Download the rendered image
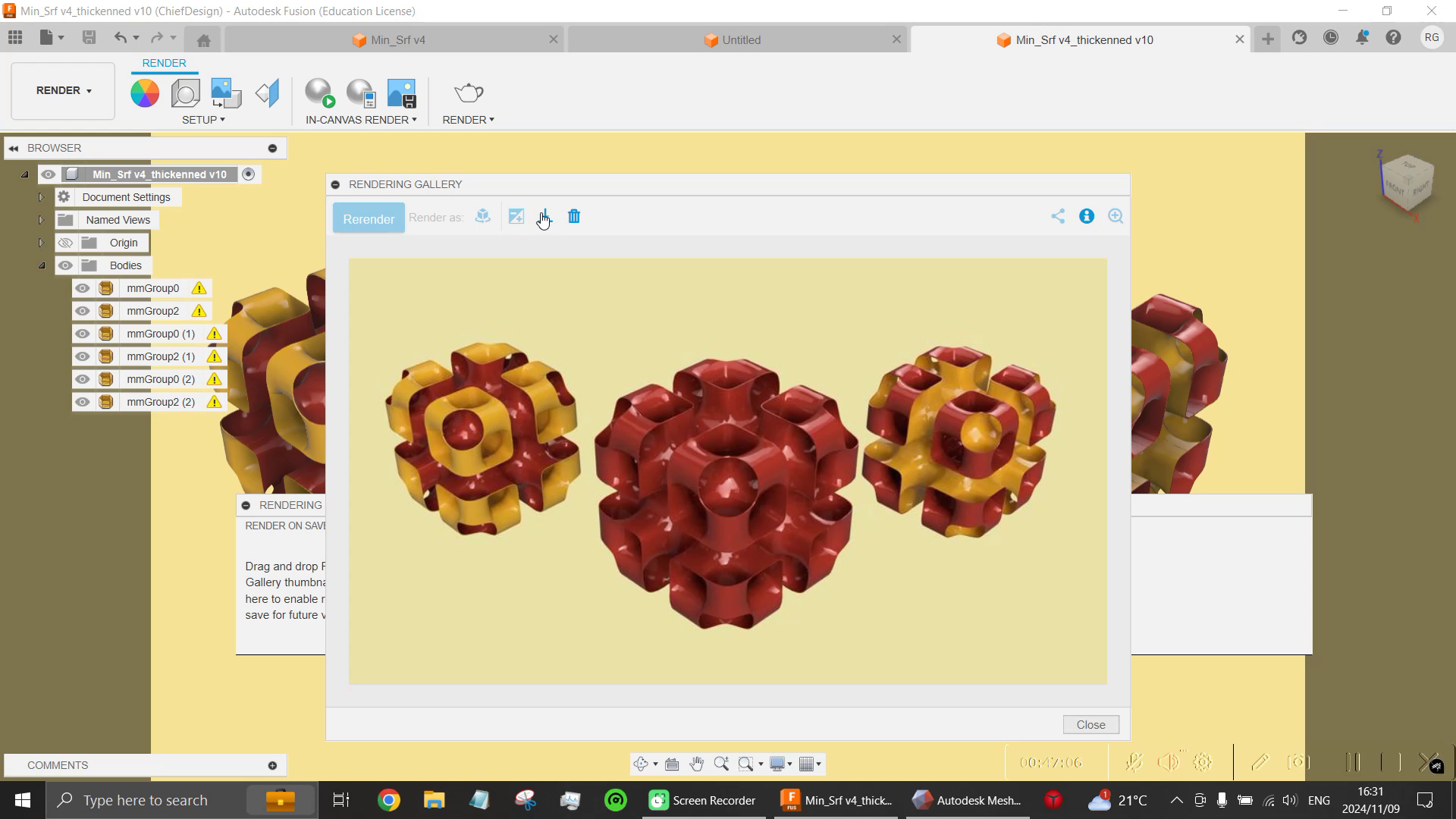Viewport: 1456px width, 819px height. point(545,217)
